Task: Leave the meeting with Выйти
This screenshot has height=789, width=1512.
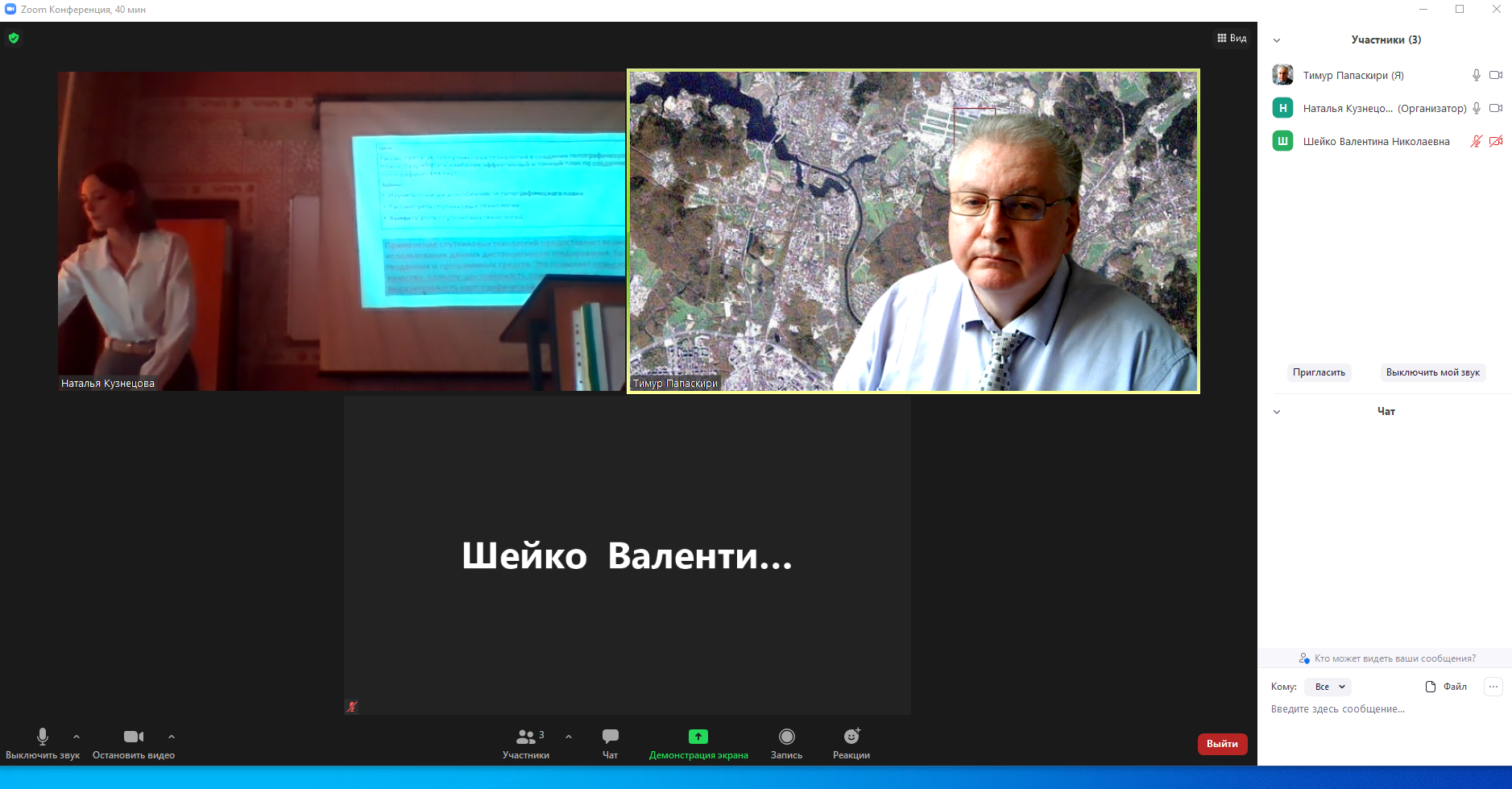Action: tap(1222, 744)
